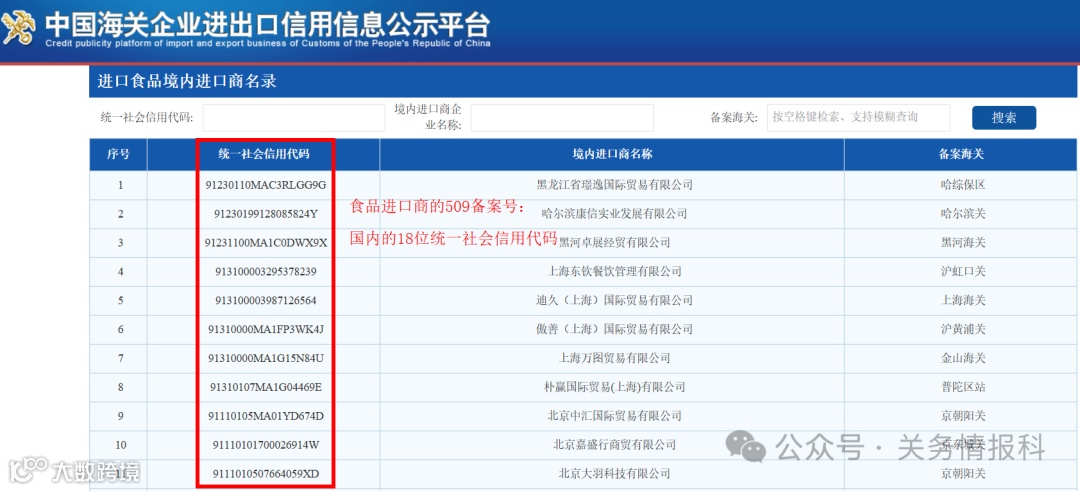The height and width of the screenshot is (491, 1080).
Task: Click importer name 北京嘉盛行商贸有限公司
Action: (x=614, y=446)
